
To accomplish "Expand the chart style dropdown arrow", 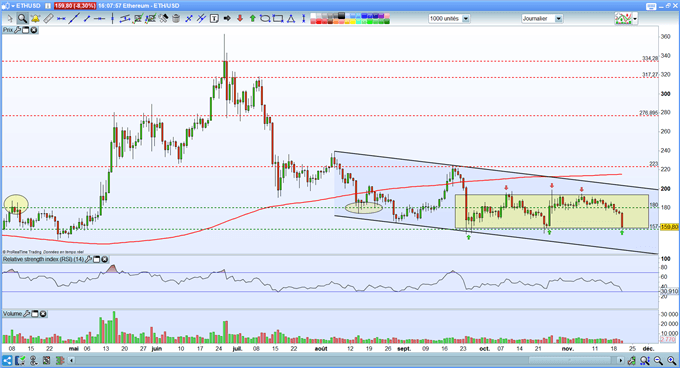I will tap(635, 19).
